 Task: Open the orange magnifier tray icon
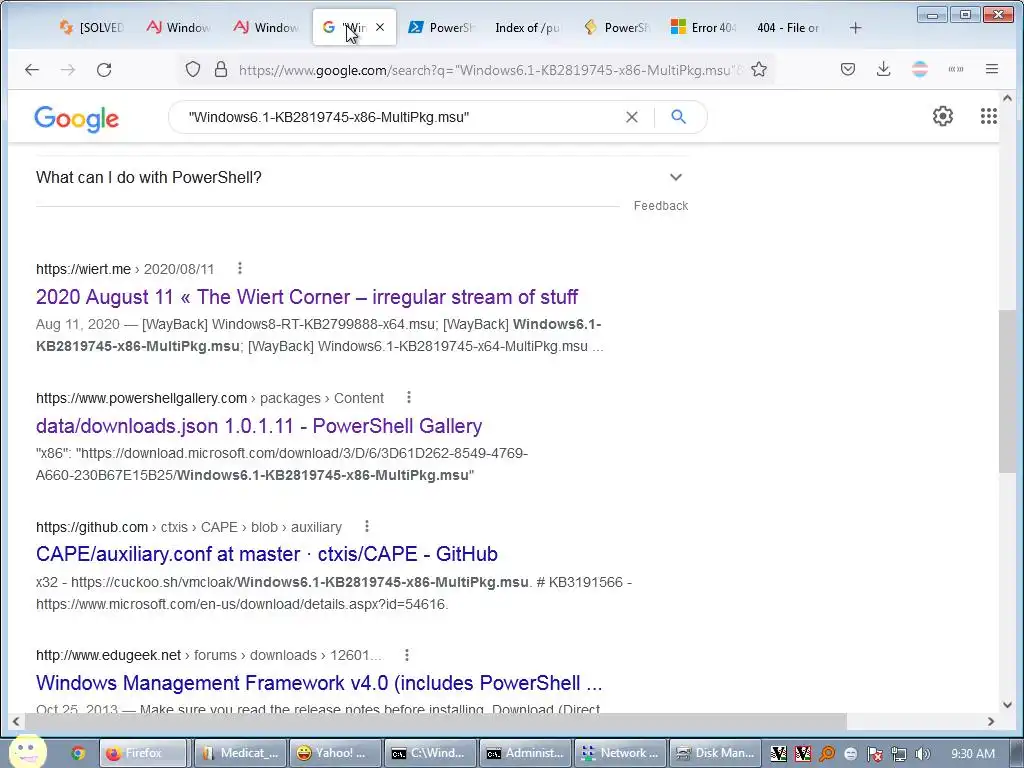(x=827, y=754)
